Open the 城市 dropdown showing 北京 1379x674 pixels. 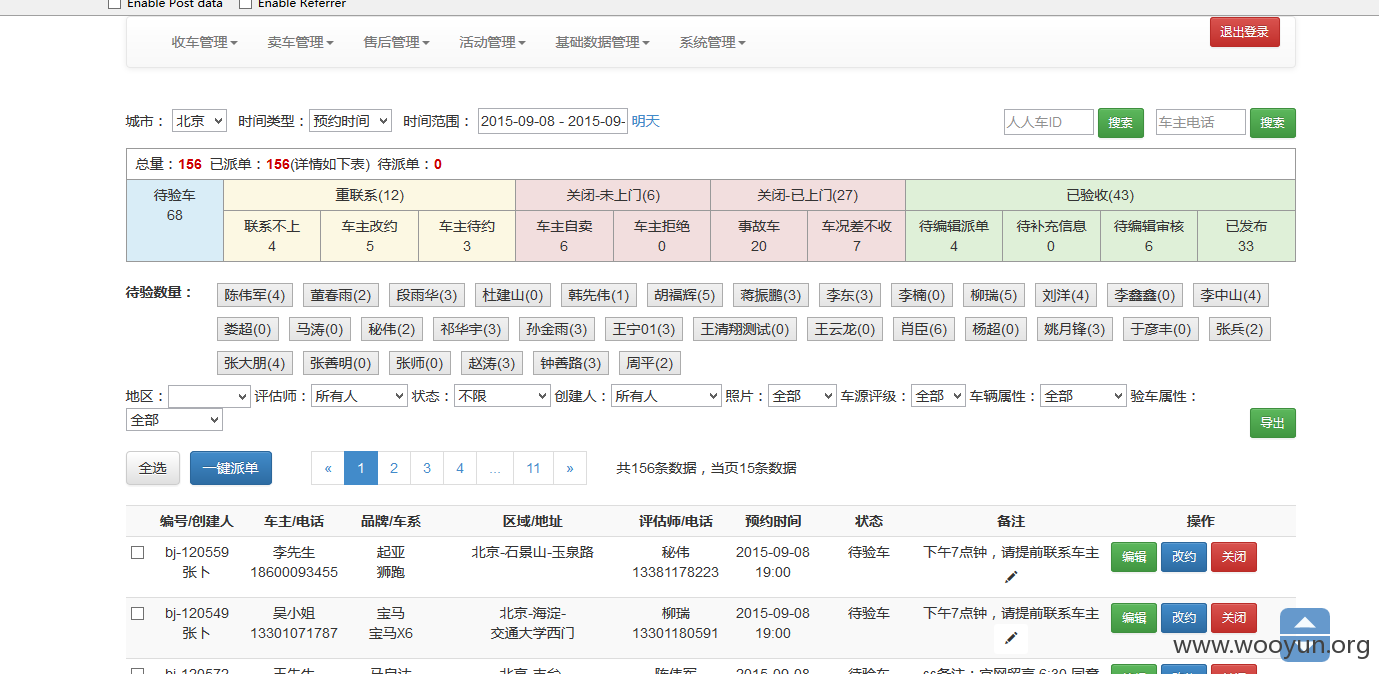[199, 120]
